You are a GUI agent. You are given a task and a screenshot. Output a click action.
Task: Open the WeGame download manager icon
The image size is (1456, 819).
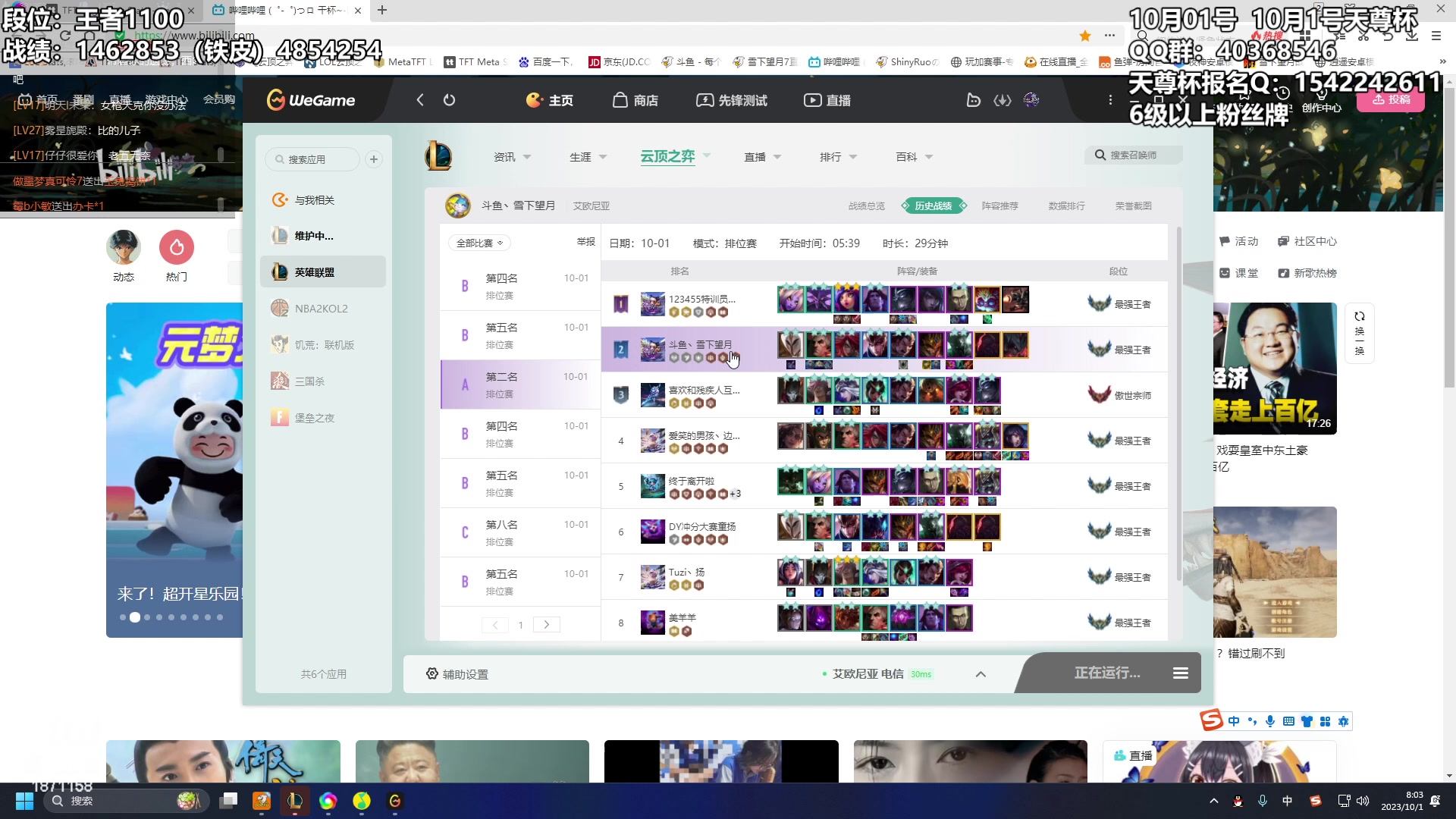tap(1003, 100)
